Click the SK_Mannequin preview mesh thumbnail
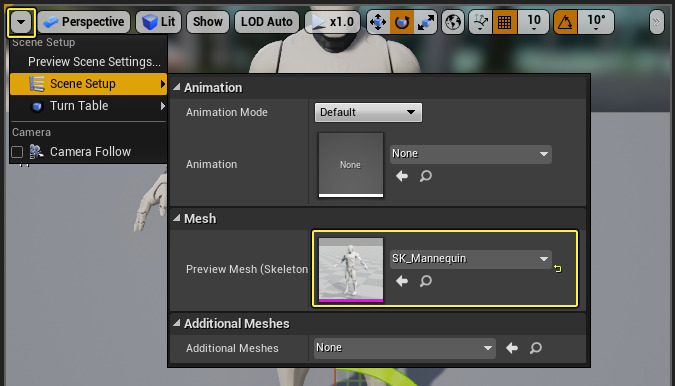This screenshot has height=386, width=675. click(350, 270)
